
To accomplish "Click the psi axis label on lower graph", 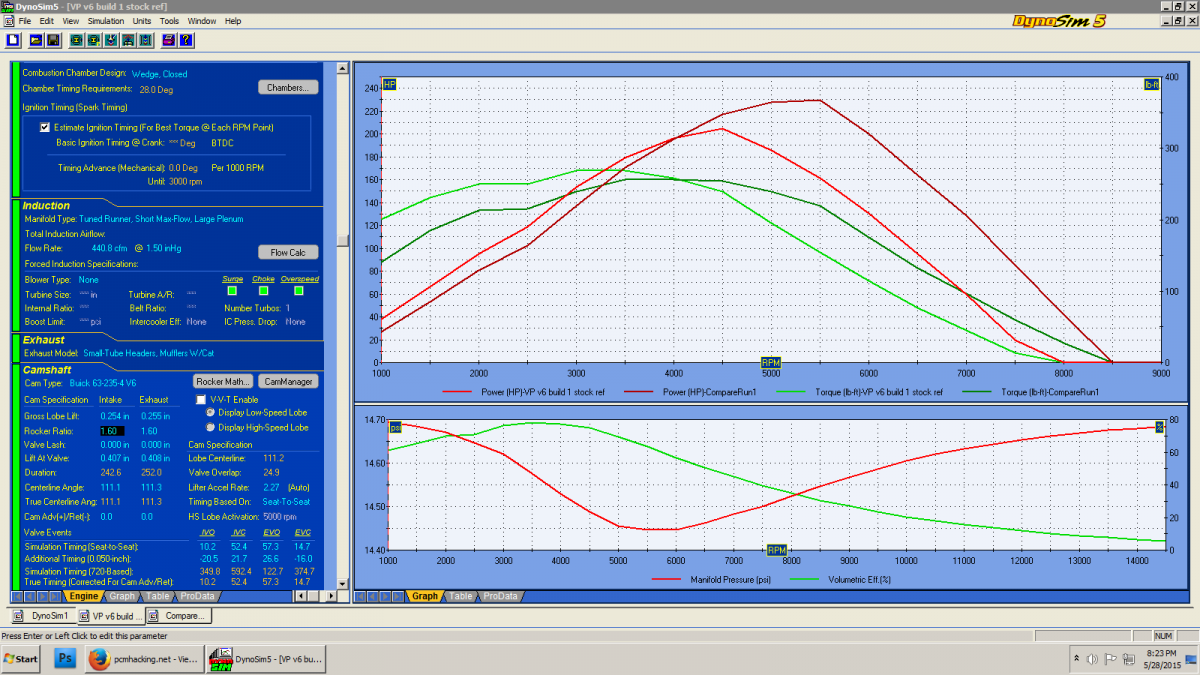I will pos(395,427).
